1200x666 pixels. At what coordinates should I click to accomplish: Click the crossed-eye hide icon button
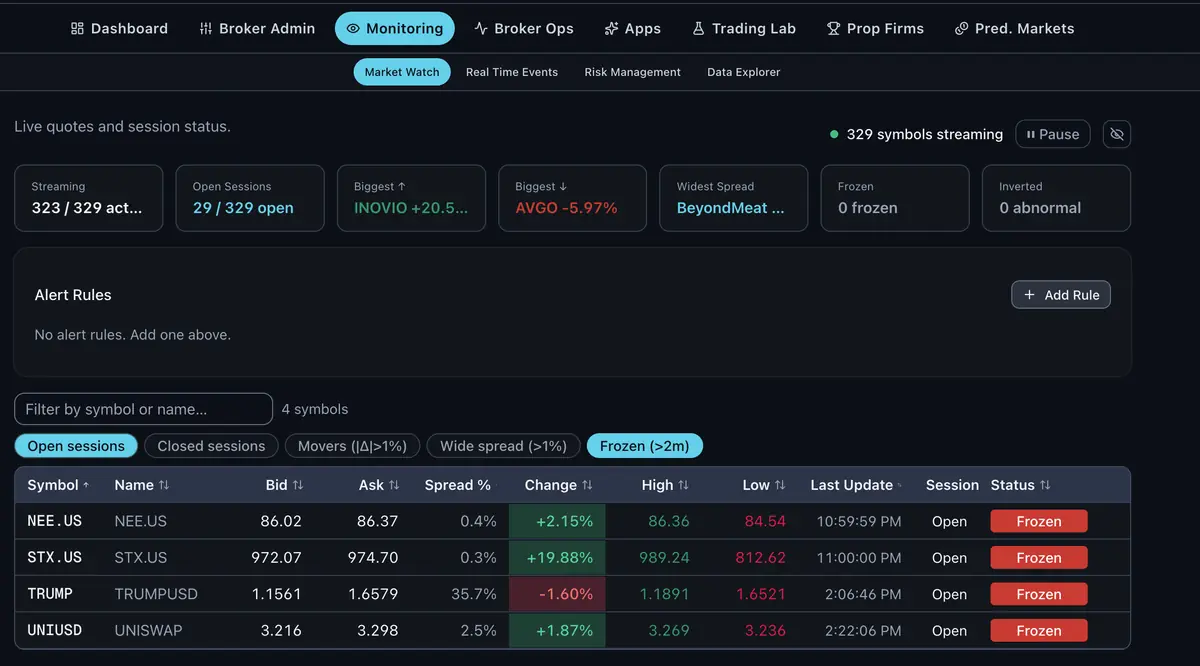click(x=1117, y=134)
